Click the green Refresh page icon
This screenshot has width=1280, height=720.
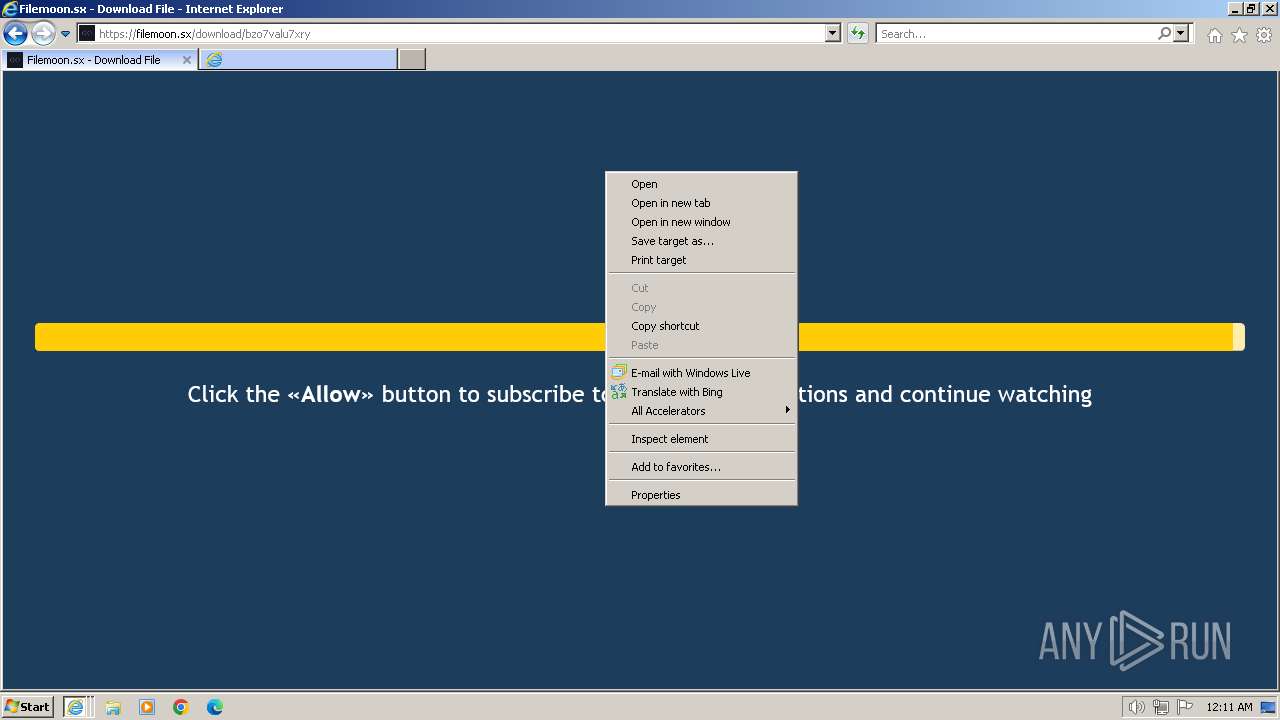(x=857, y=34)
